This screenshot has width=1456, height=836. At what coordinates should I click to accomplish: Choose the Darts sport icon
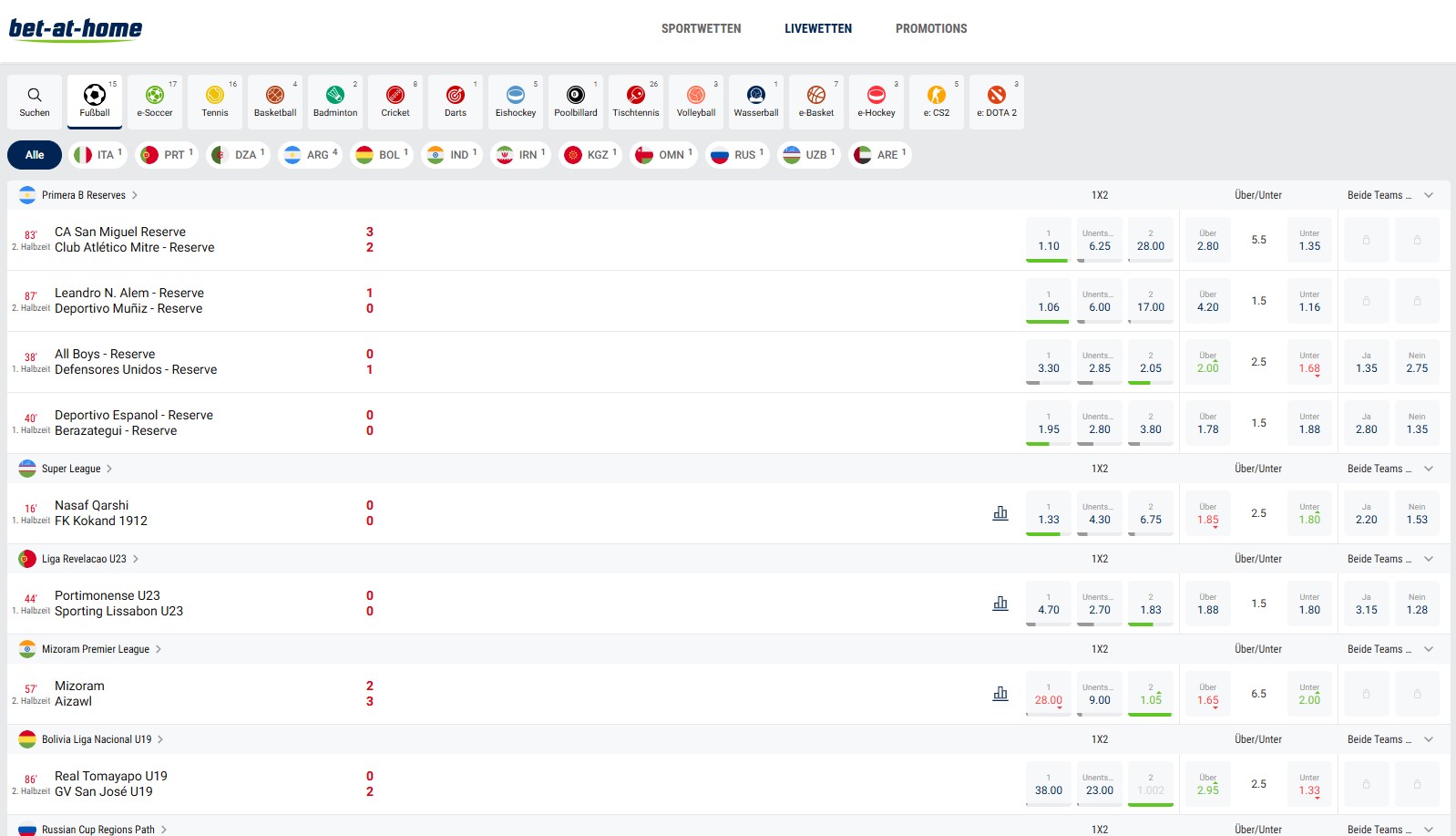pyautogui.click(x=456, y=101)
